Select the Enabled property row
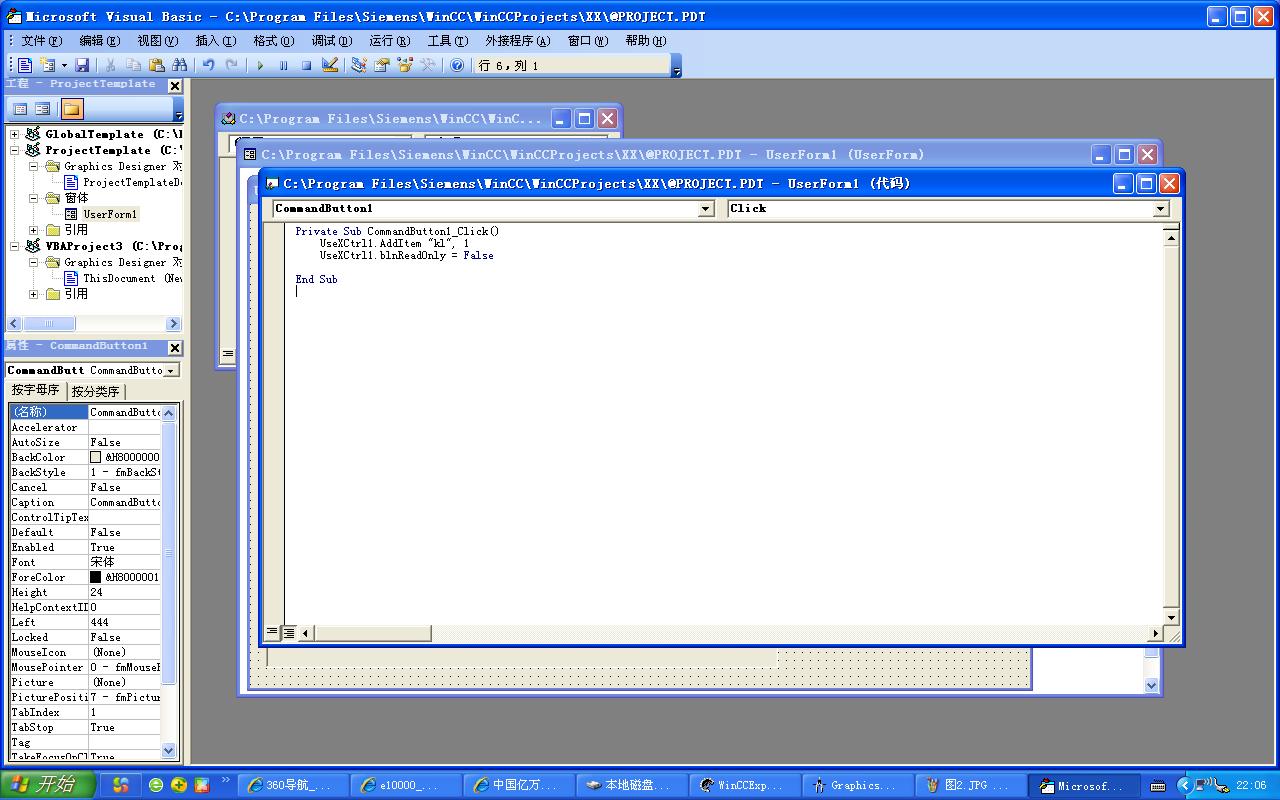 tap(85, 547)
